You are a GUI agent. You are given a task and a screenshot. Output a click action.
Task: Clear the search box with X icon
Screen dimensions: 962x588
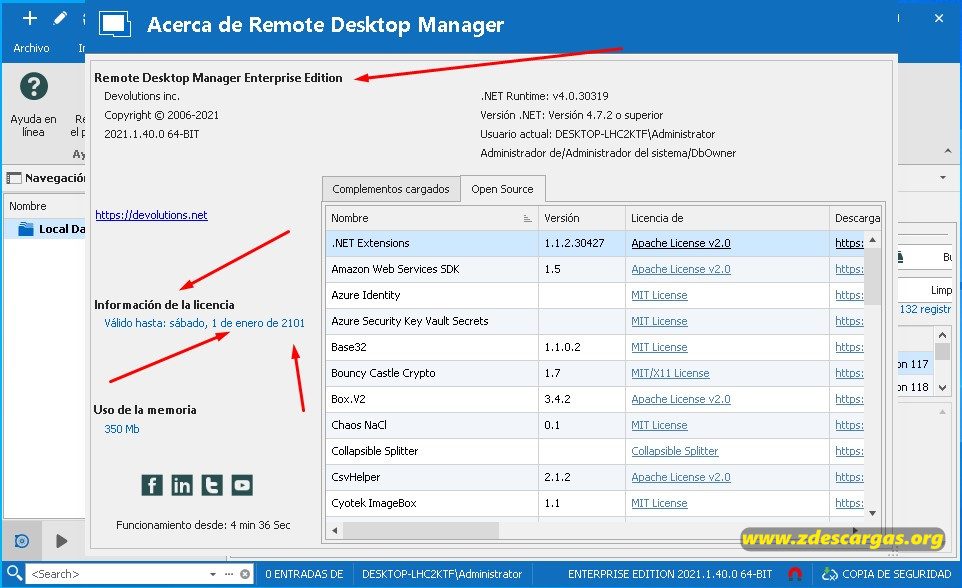(245, 574)
